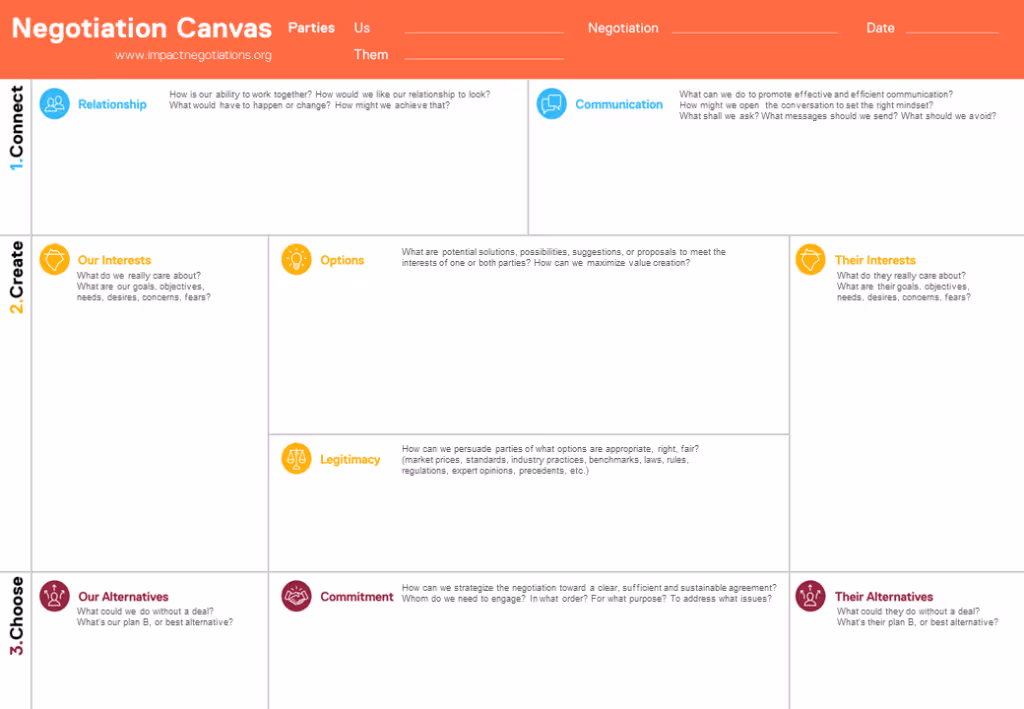Click the Date blank line

tap(951, 28)
